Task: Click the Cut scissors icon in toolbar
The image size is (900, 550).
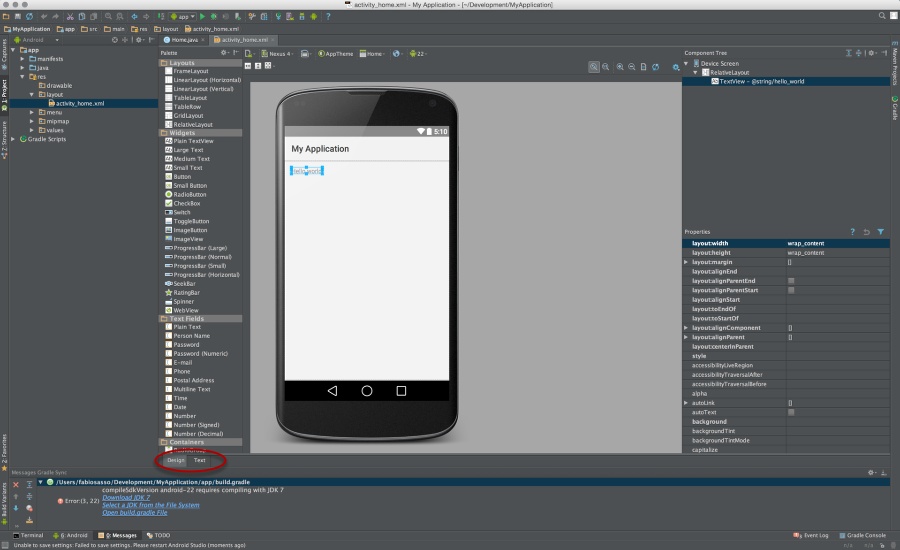Action: [70, 17]
